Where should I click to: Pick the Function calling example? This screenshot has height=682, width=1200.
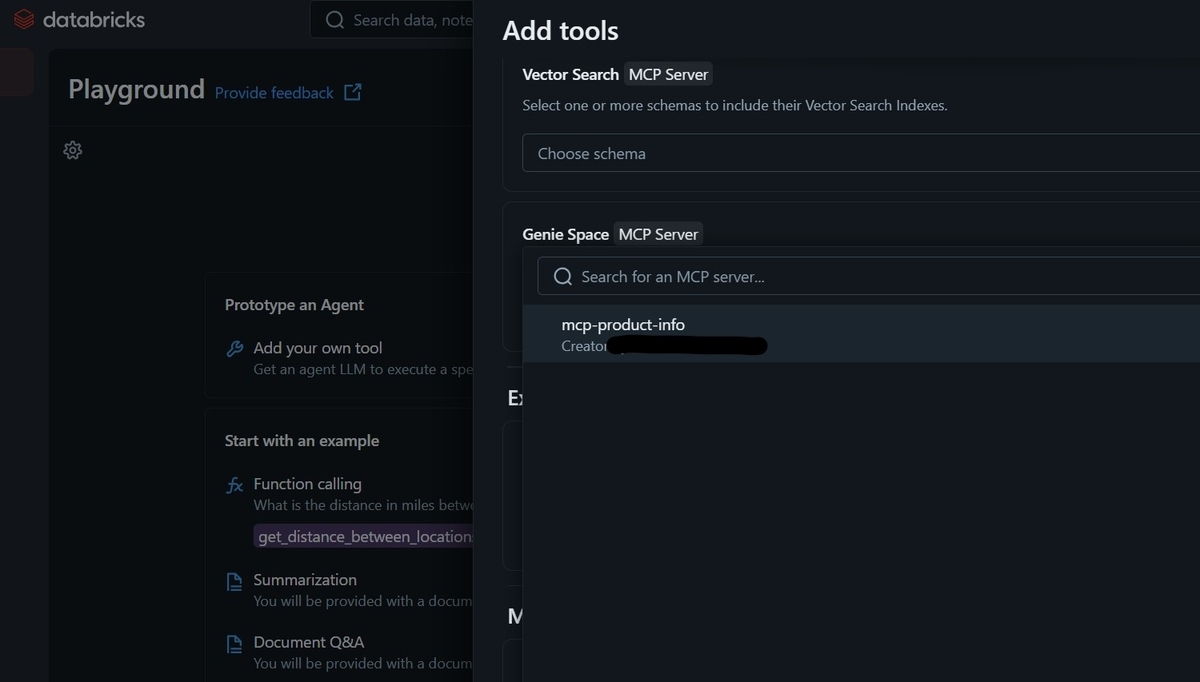(349, 494)
